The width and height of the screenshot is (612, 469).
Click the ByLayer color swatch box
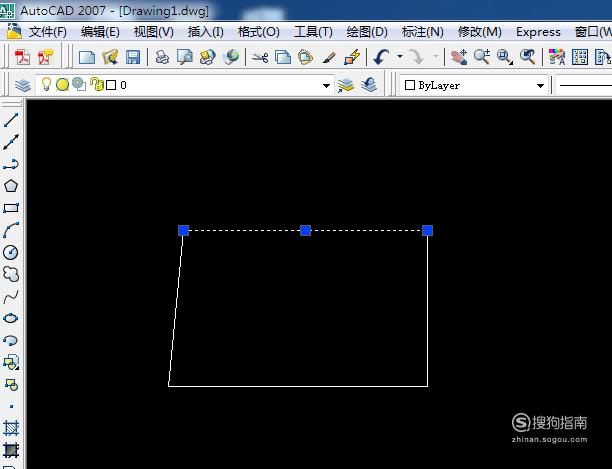410,85
